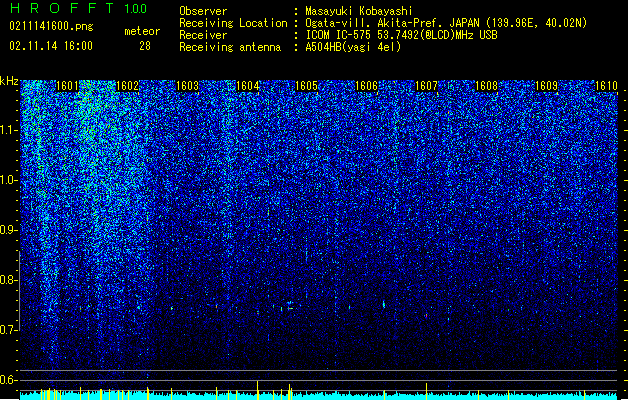Click the A504HB(yagi 4el) antenna text

353,47
